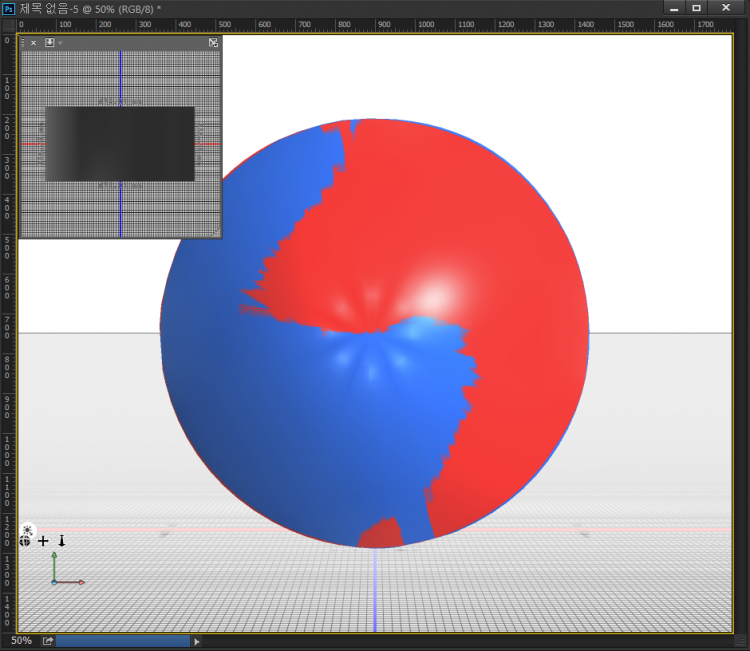
Task: Click the Select View/Camera icon in secondary view
Action: (49, 43)
